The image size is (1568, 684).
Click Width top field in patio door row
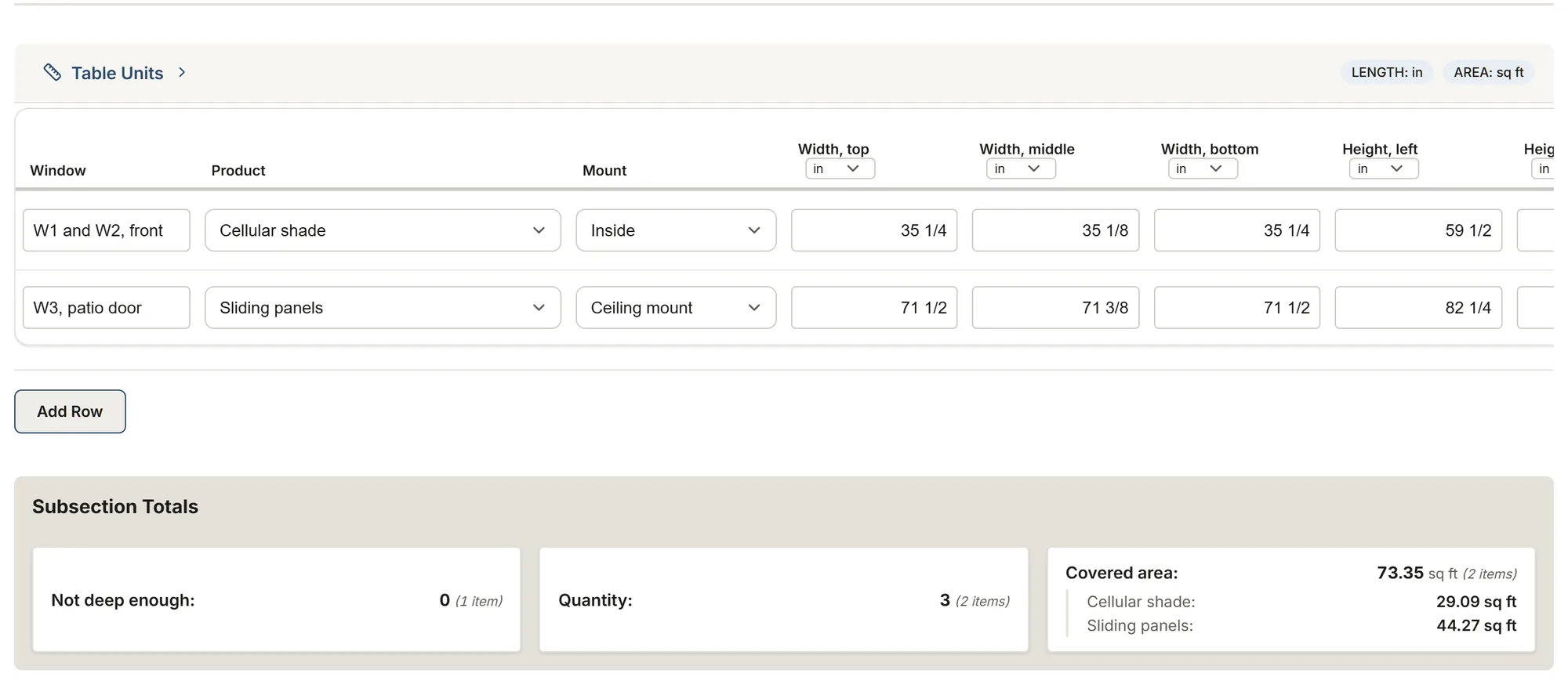click(874, 307)
